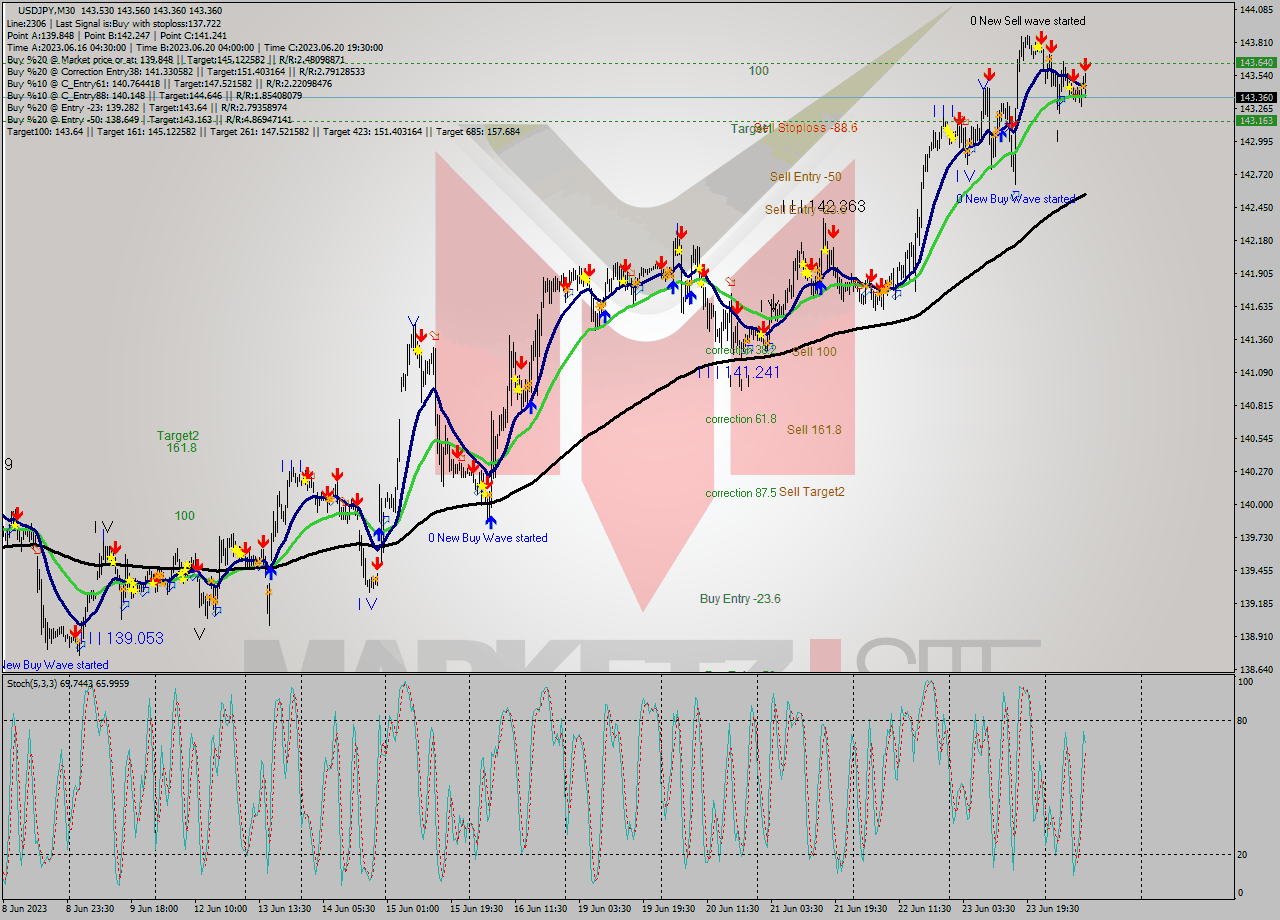Click the 'Buy Entry -23.6' label

pos(740,599)
